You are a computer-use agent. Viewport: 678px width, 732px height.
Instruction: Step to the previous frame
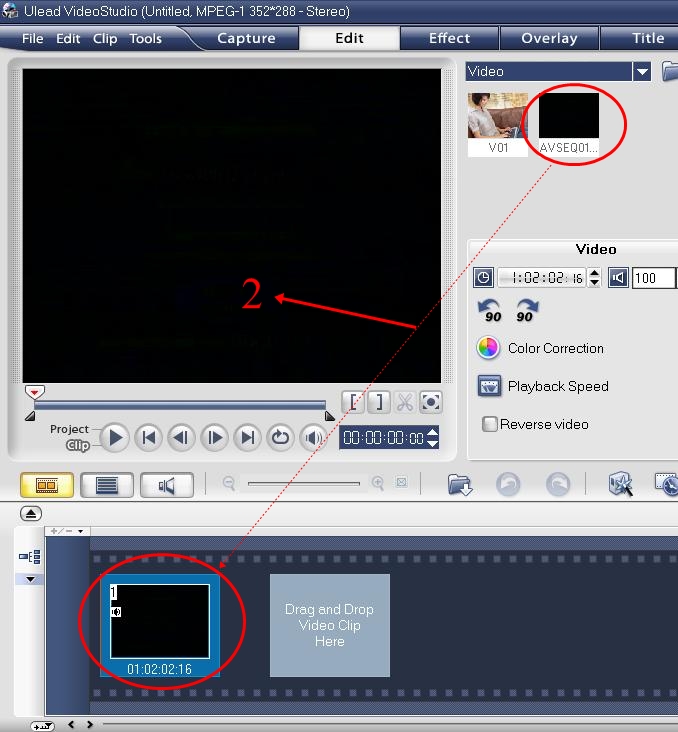pos(181,438)
